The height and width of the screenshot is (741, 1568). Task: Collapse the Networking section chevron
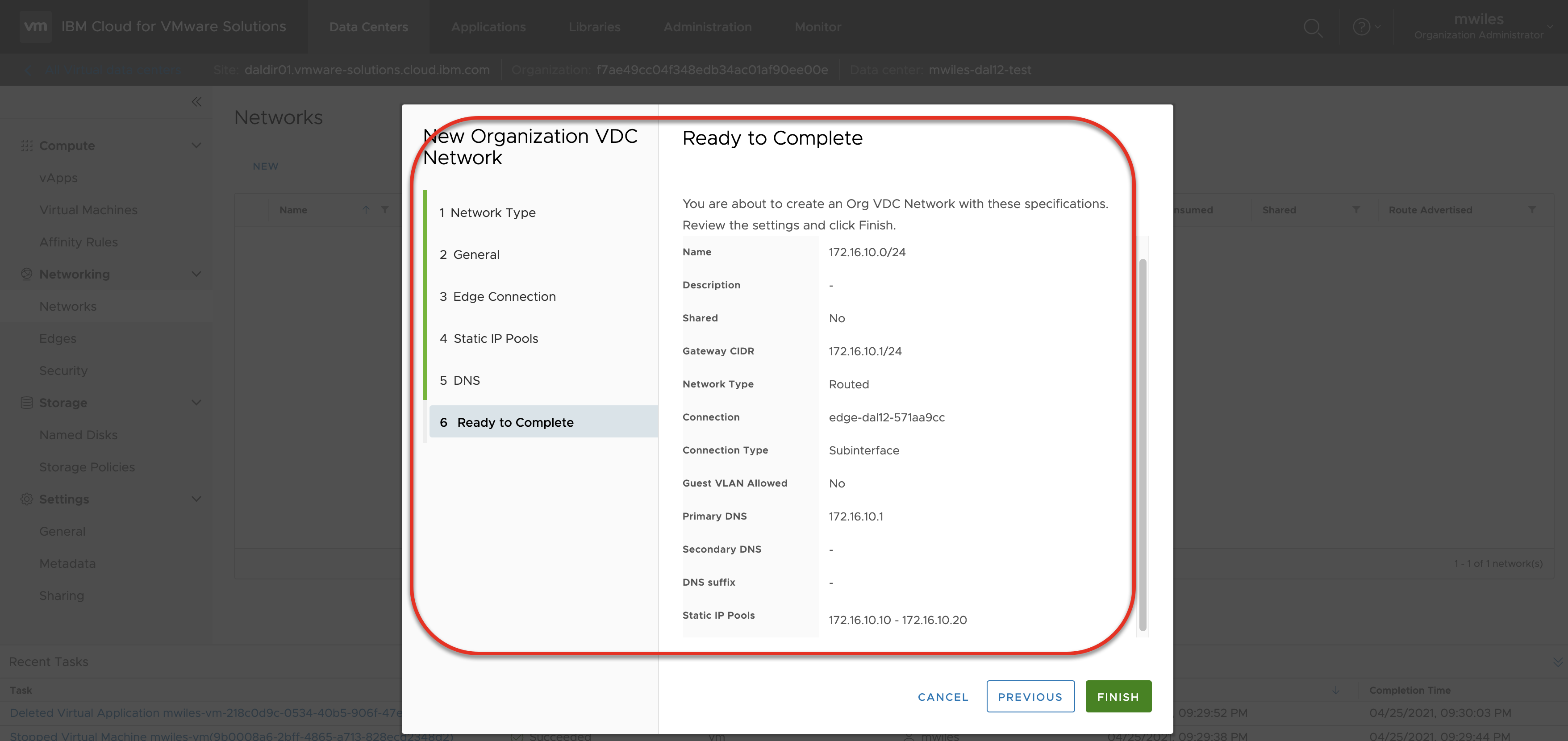(196, 275)
